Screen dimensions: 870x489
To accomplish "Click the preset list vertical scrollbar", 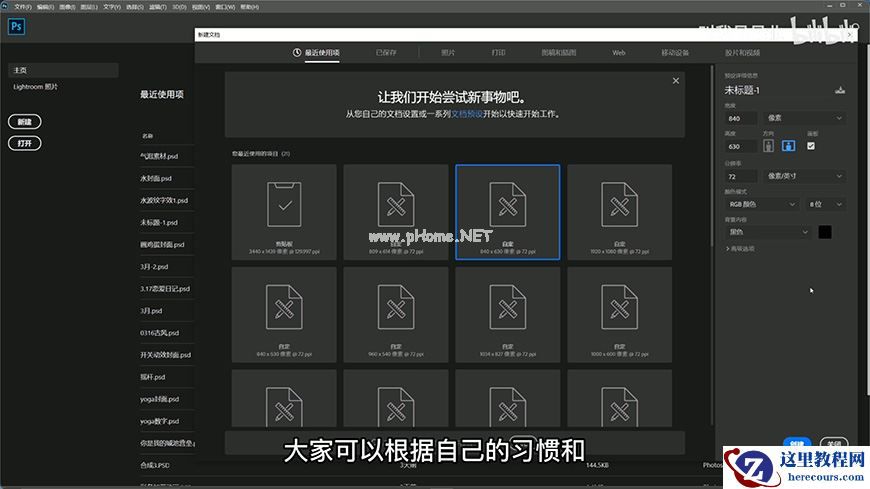I will (x=712, y=155).
